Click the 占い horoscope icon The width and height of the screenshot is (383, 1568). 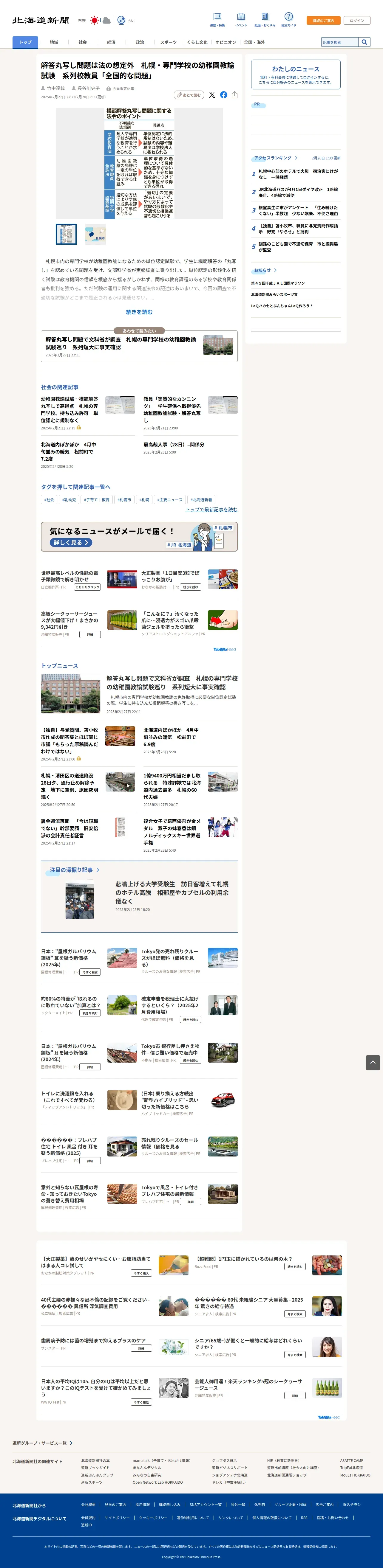tap(121, 20)
